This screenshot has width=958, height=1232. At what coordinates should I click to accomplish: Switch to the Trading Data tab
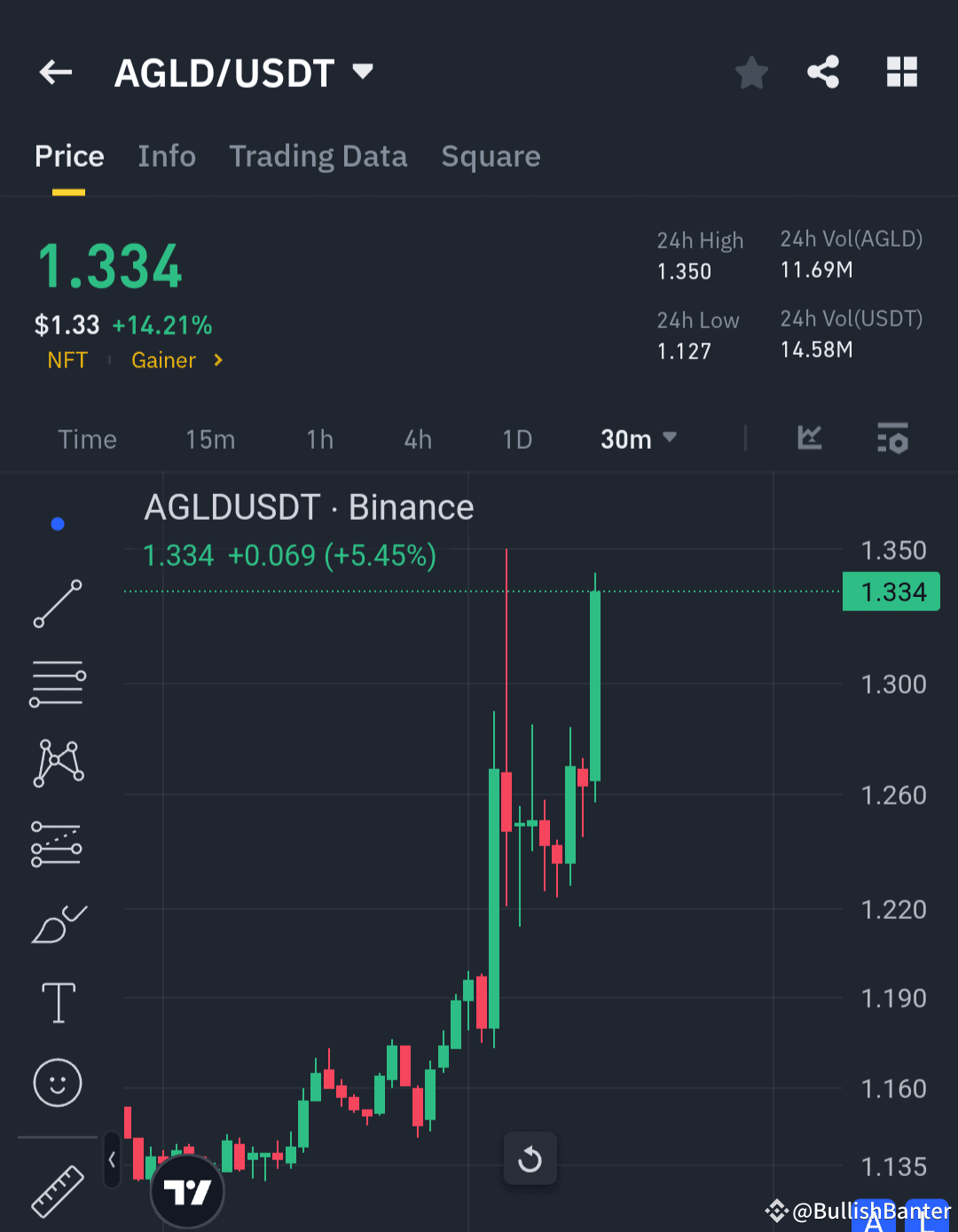pyautogui.click(x=318, y=156)
